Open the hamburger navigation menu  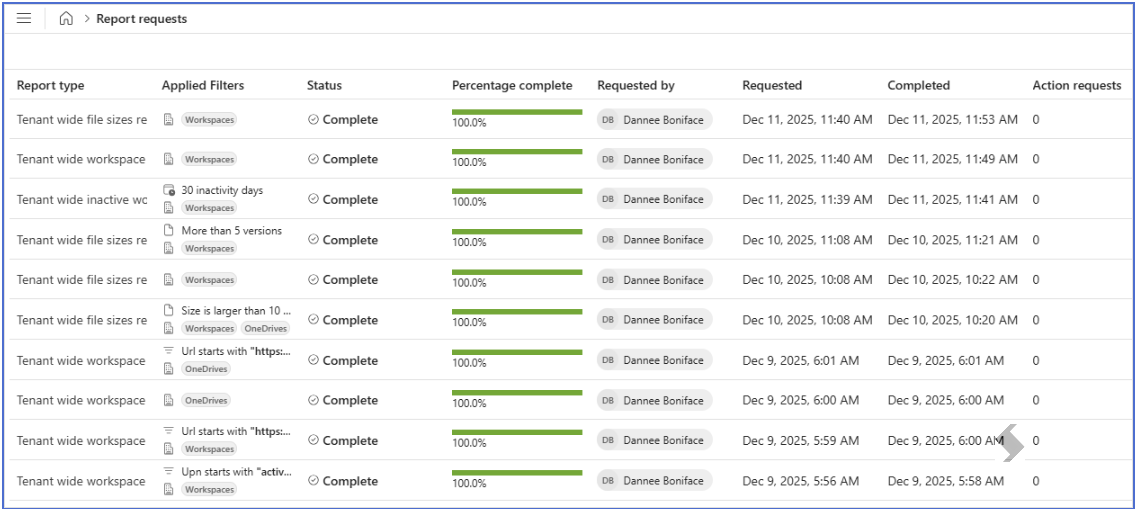point(24,19)
